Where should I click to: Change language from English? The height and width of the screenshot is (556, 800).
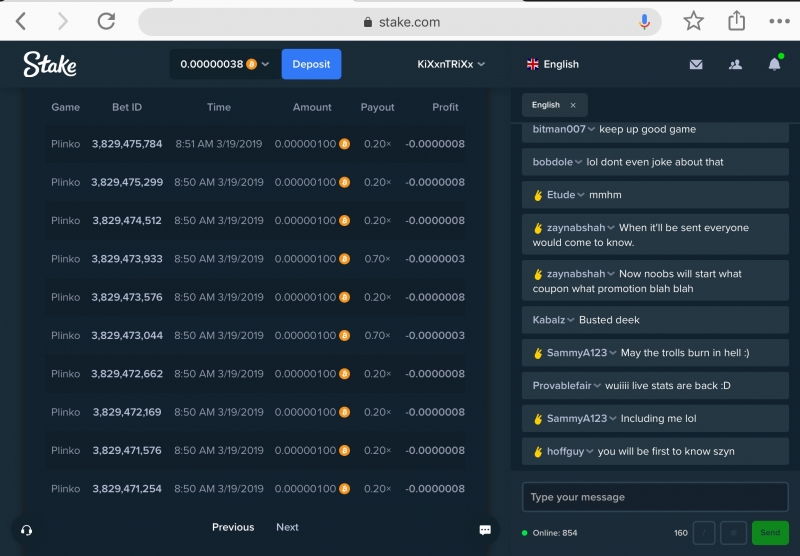[x=553, y=64]
